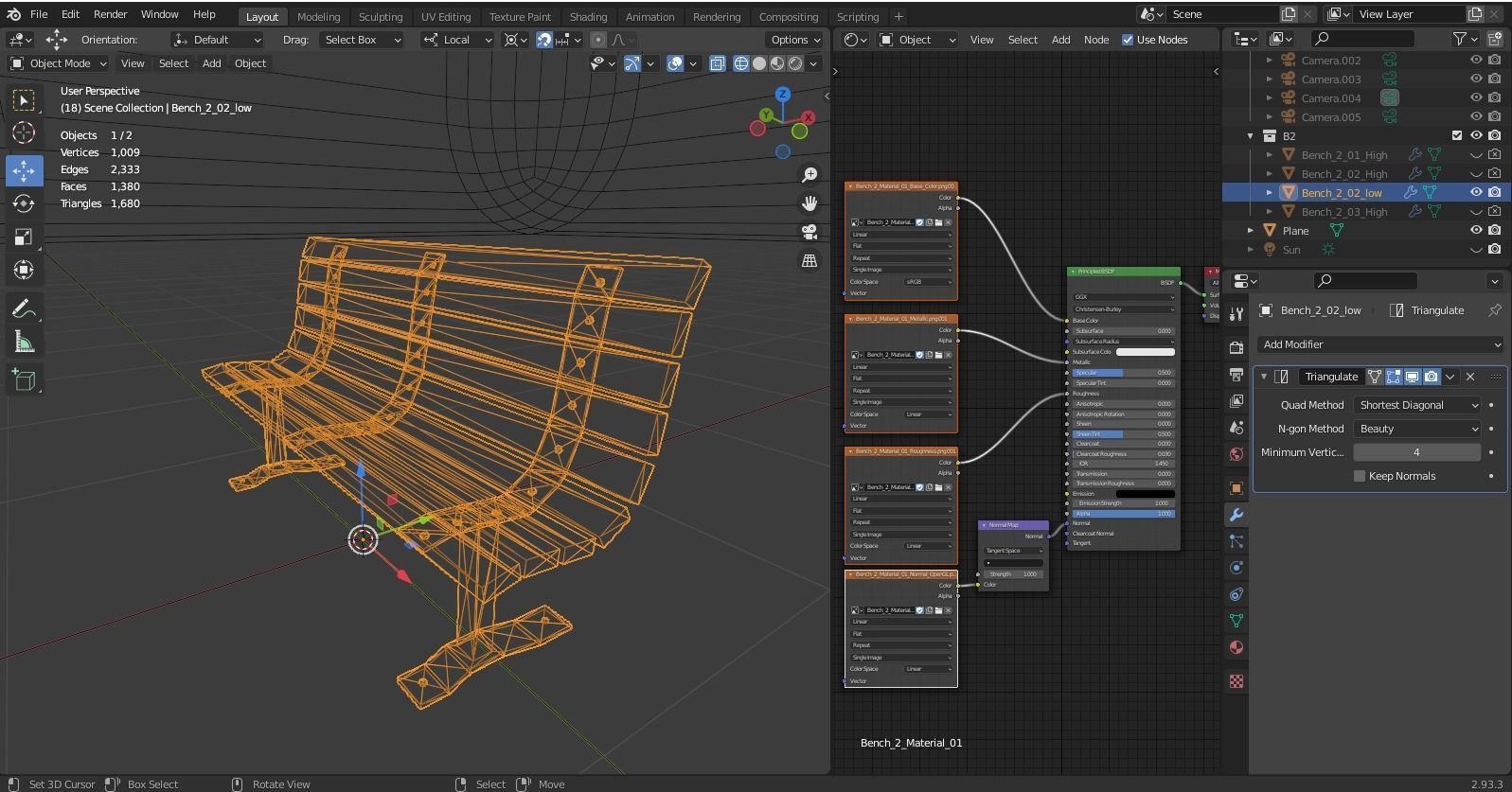Open the Add Modifier dropdown
The image size is (1512, 792).
point(1381,344)
